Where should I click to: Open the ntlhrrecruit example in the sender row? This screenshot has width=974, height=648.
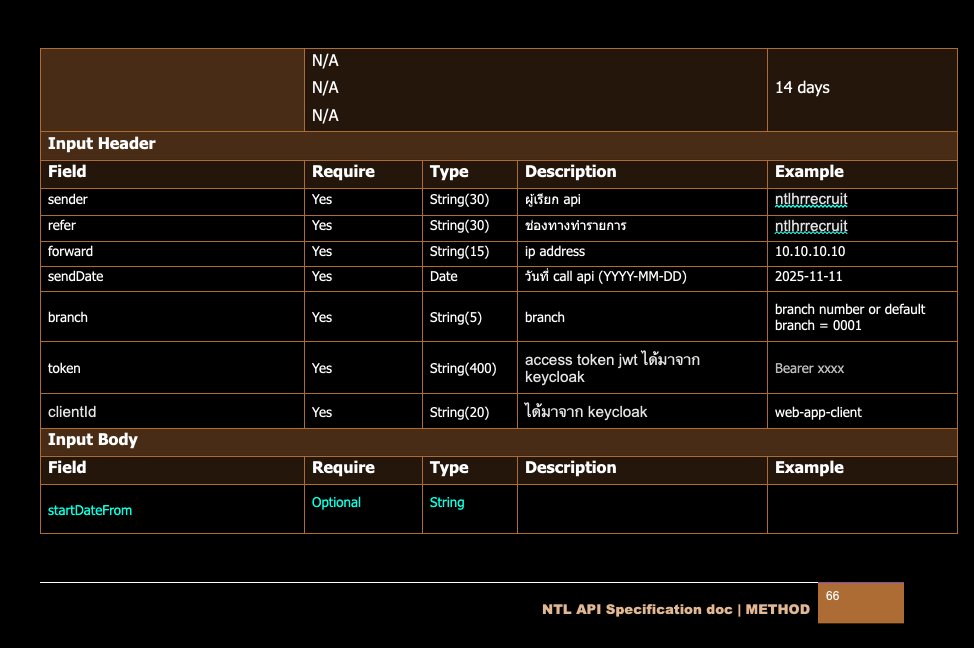point(811,200)
